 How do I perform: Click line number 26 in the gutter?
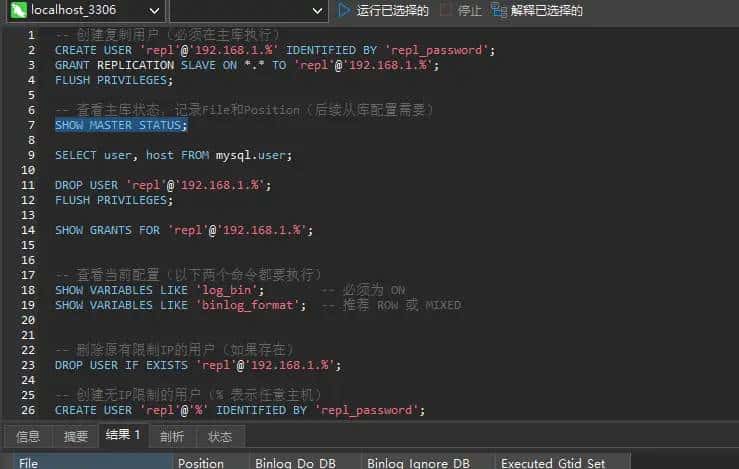click(x=28, y=410)
